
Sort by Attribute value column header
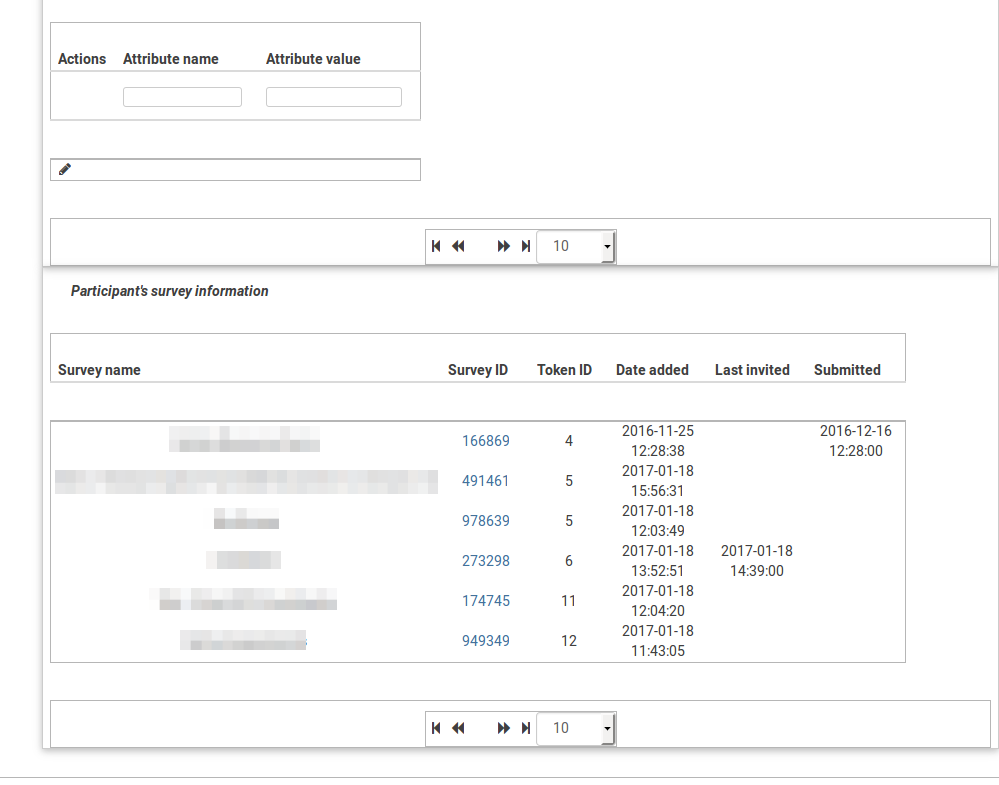tap(313, 59)
